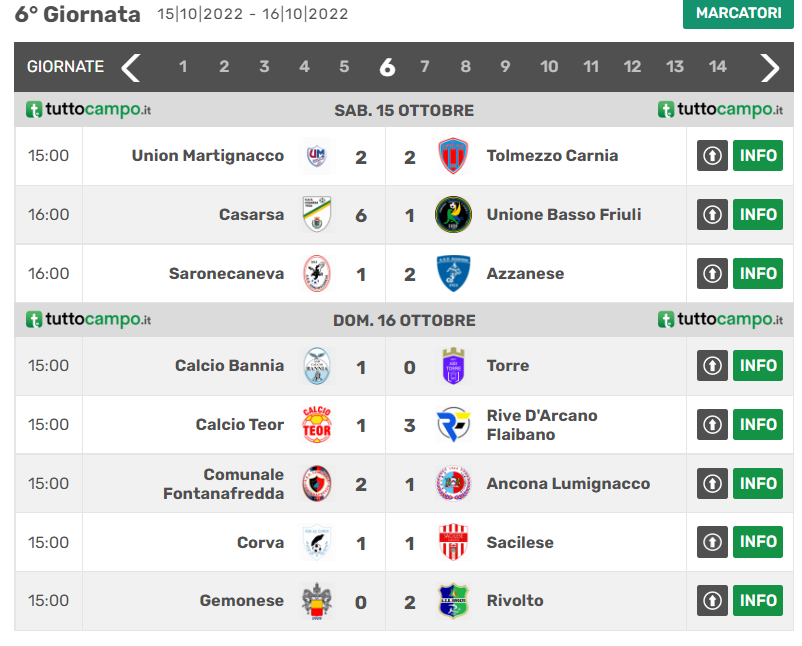Select giornata 7 in the round bar
Image resolution: width=802 pixels, height=646 pixels.
pos(425,67)
